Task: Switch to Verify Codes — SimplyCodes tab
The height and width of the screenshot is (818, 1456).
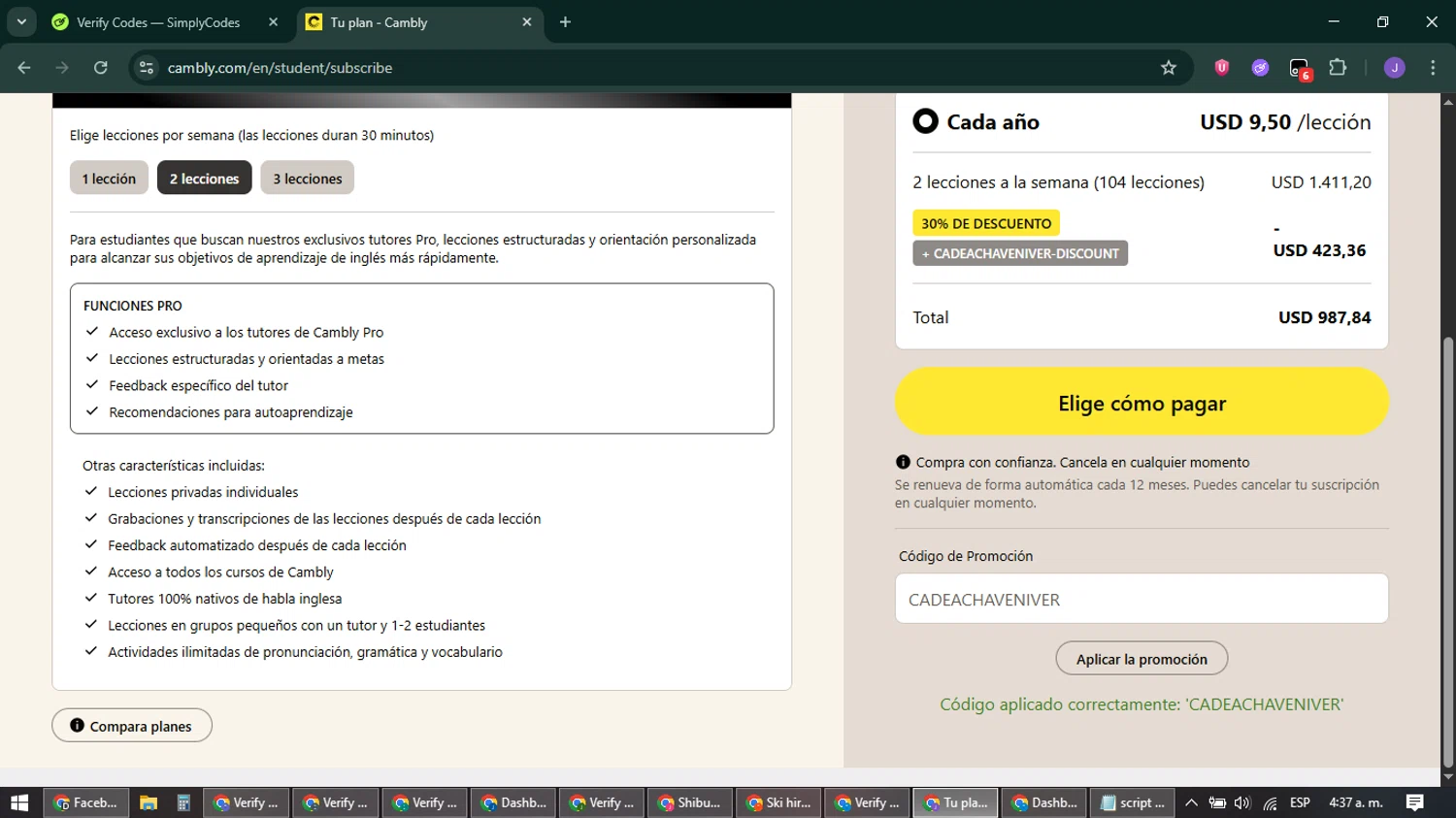Action: [x=158, y=22]
